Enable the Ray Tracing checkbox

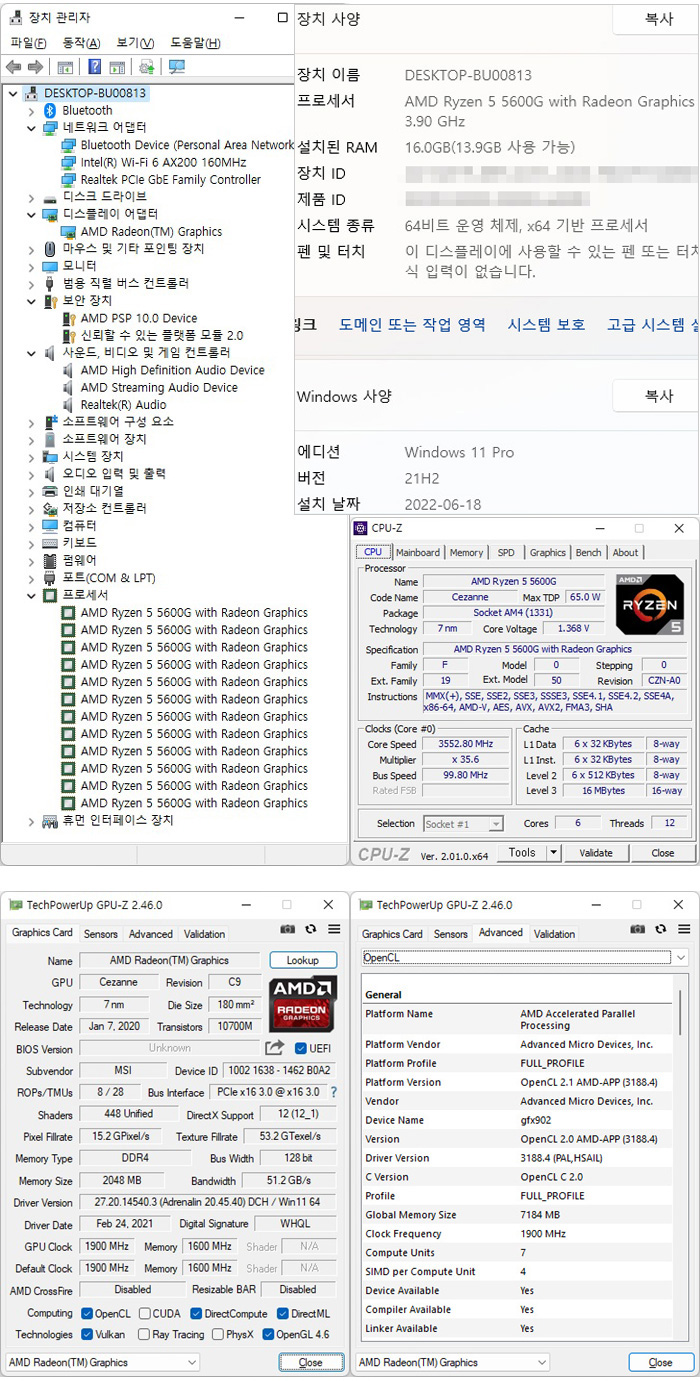(145, 1334)
